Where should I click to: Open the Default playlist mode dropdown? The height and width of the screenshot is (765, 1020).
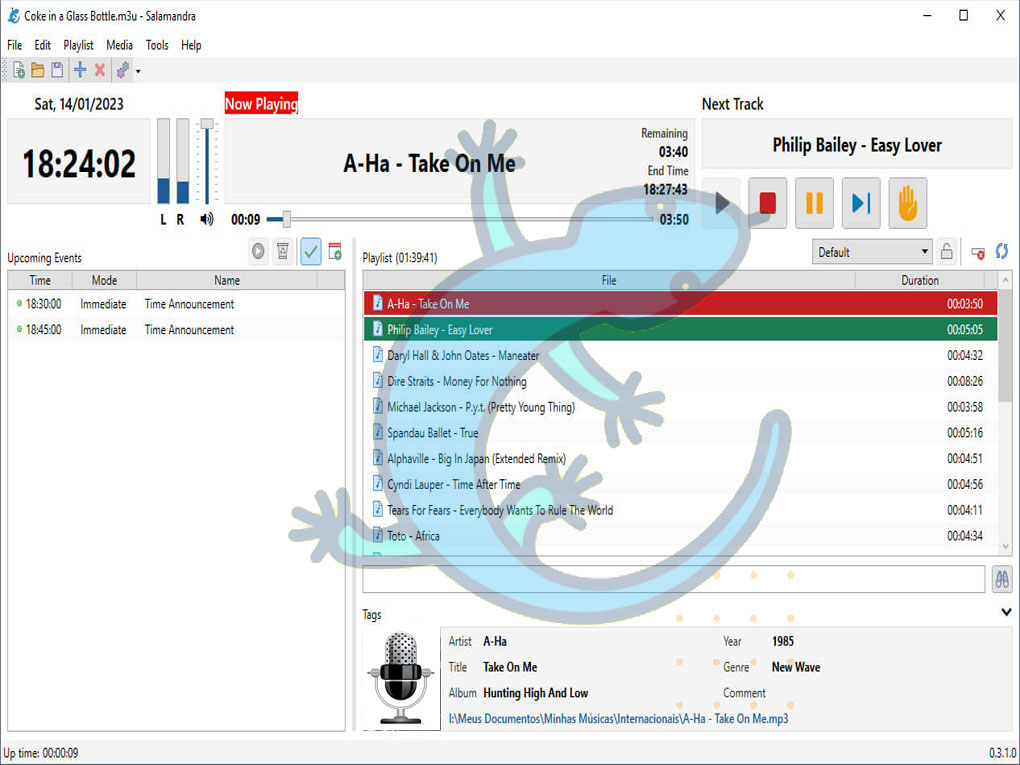point(872,252)
